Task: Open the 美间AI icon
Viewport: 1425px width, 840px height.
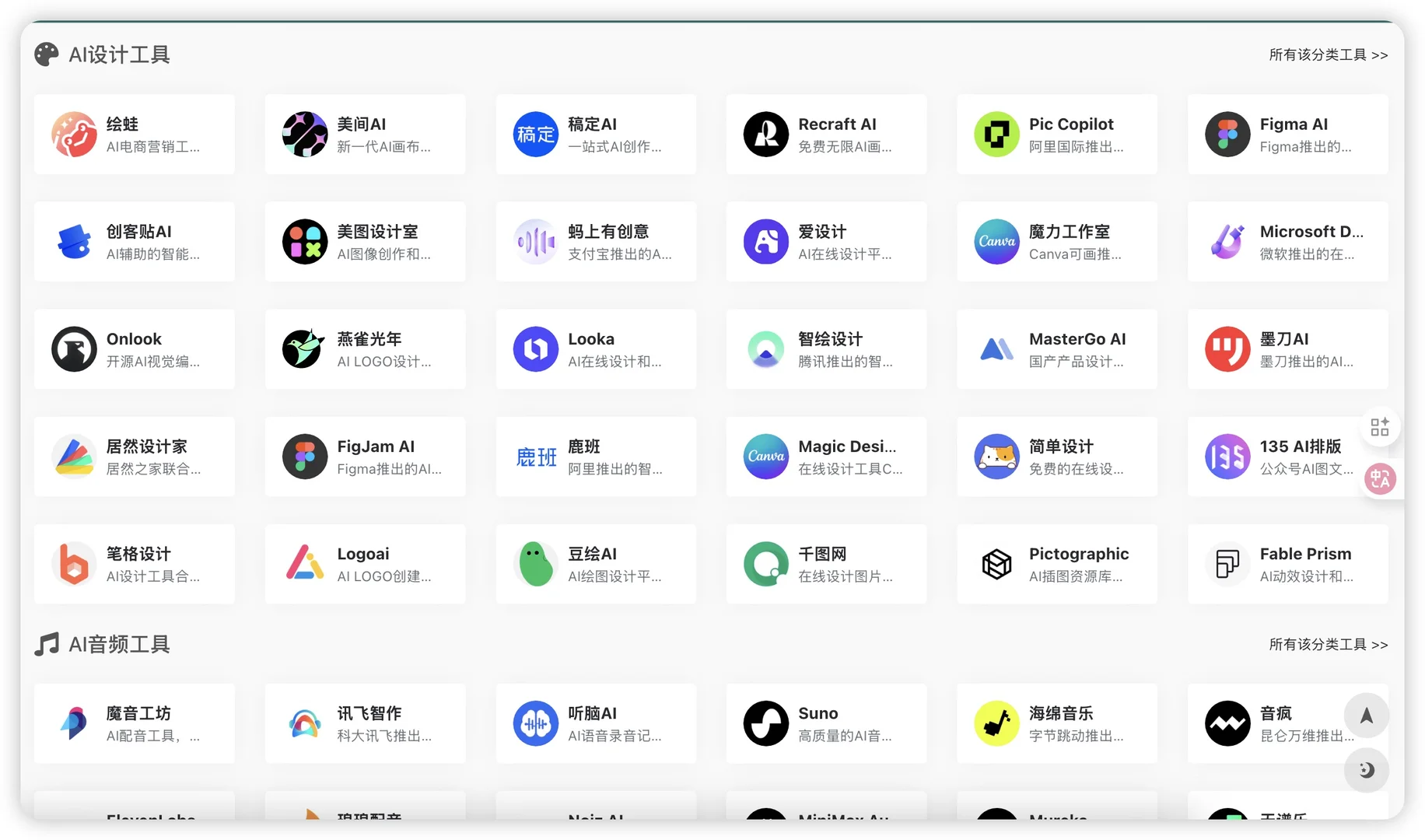Action: (305, 135)
